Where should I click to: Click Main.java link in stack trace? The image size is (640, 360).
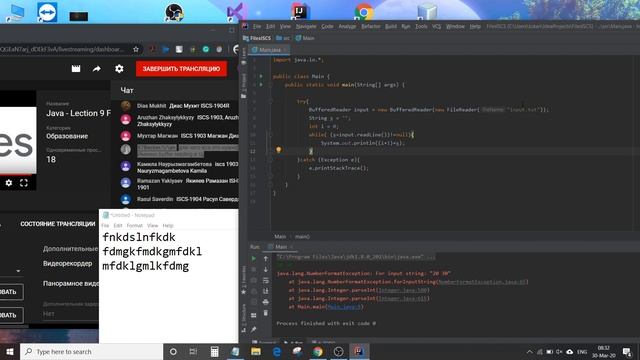click(x=344, y=307)
